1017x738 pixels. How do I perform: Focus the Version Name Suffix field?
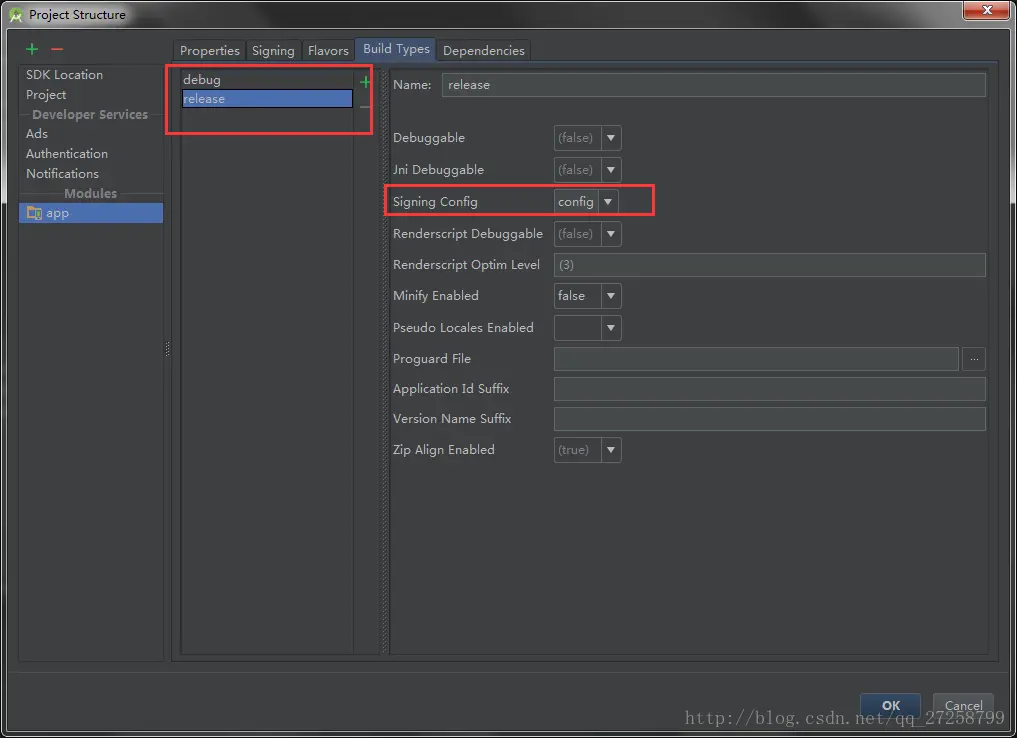coord(769,419)
